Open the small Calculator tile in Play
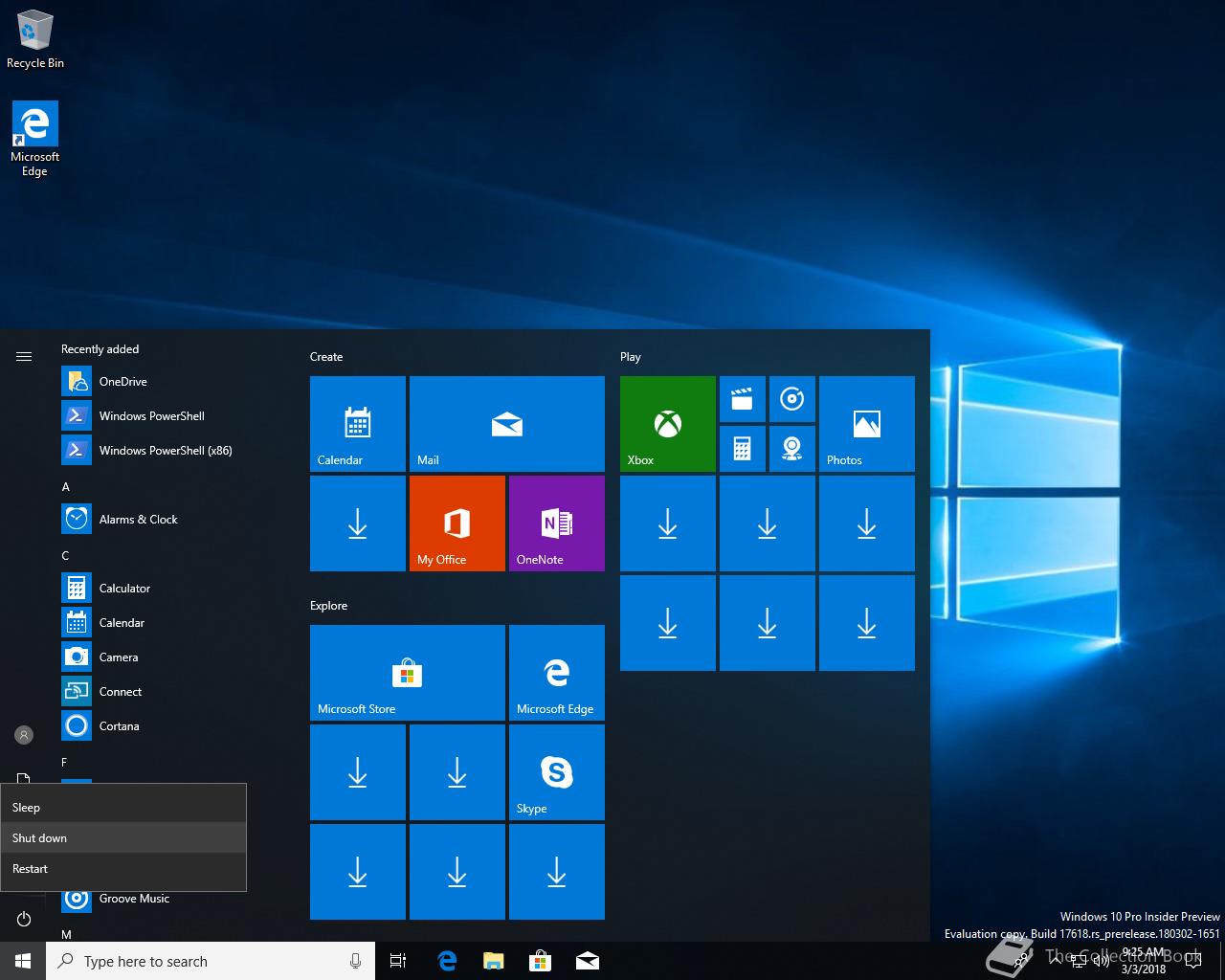This screenshot has width=1225, height=980. (743, 449)
